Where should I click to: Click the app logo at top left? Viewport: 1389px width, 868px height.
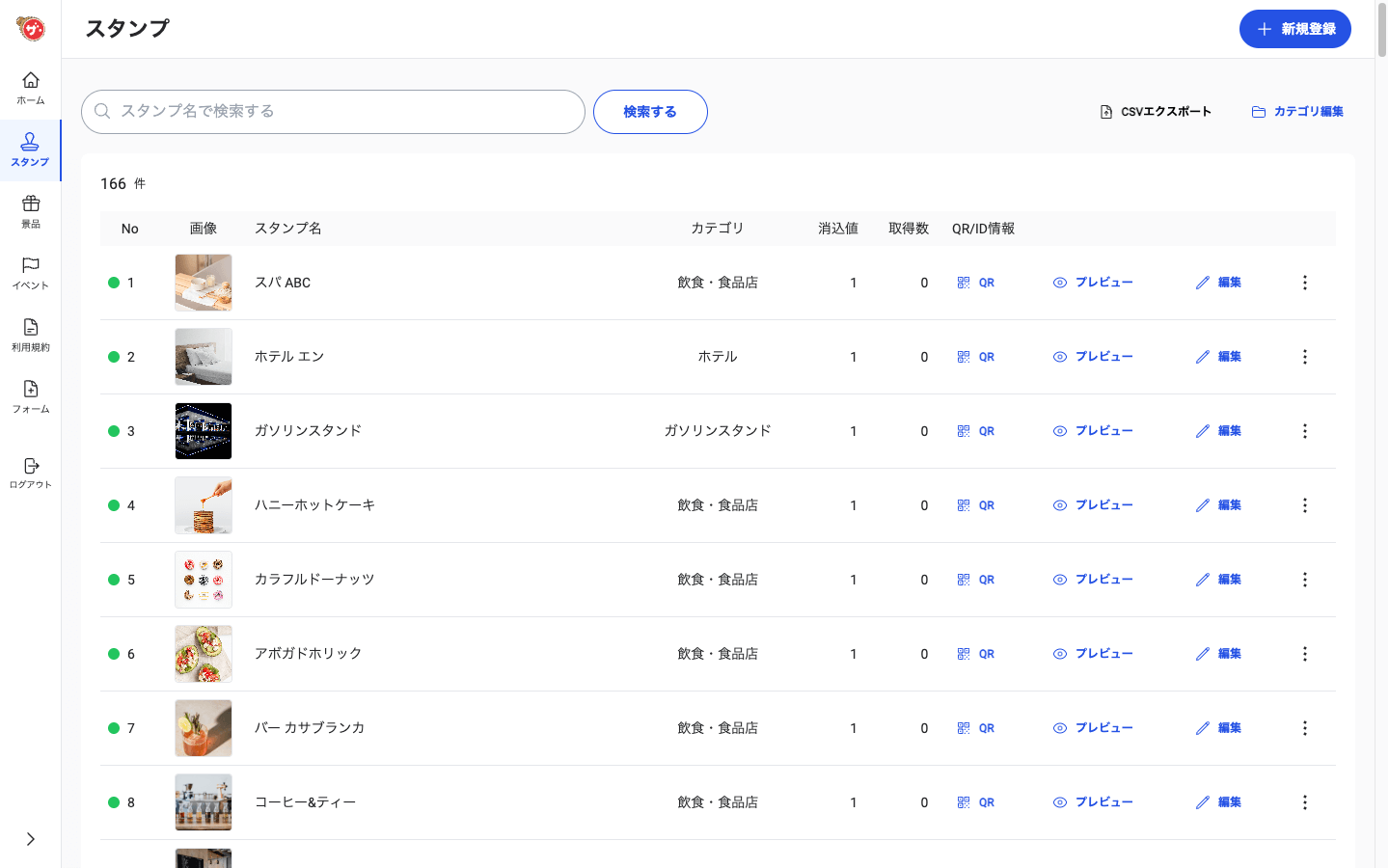31,29
